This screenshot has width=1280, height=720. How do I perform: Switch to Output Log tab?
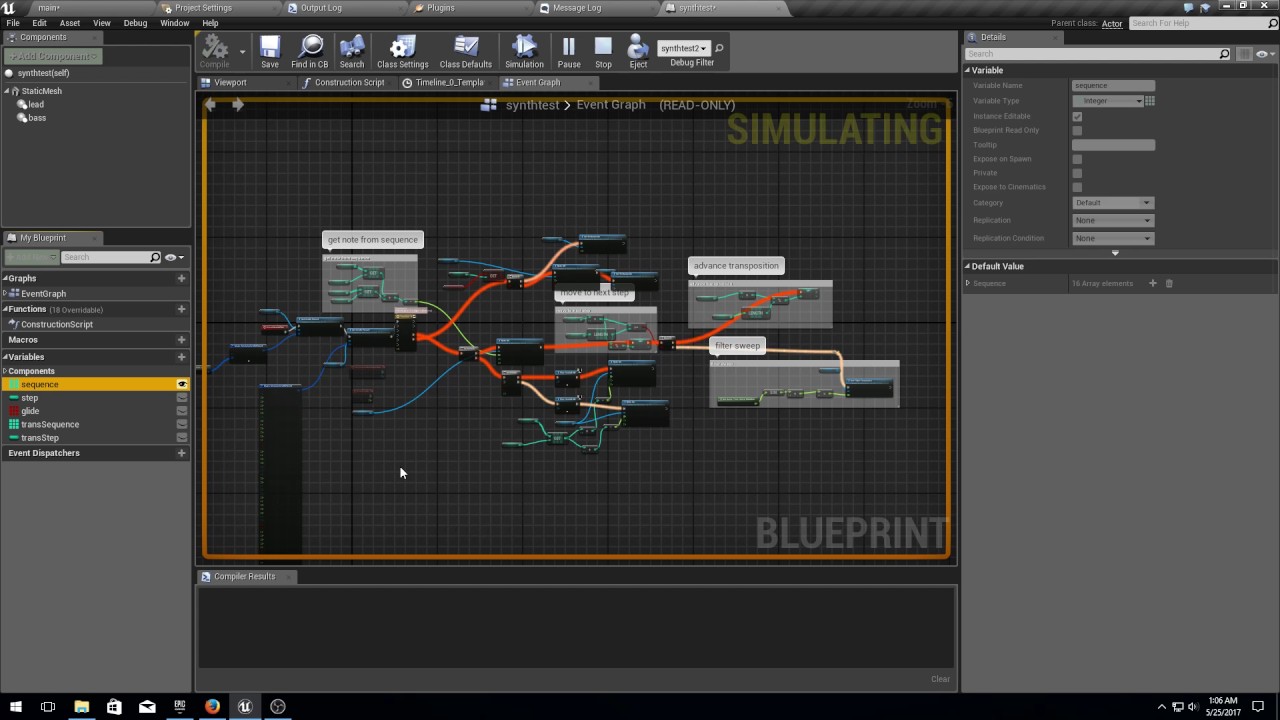(x=321, y=8)
